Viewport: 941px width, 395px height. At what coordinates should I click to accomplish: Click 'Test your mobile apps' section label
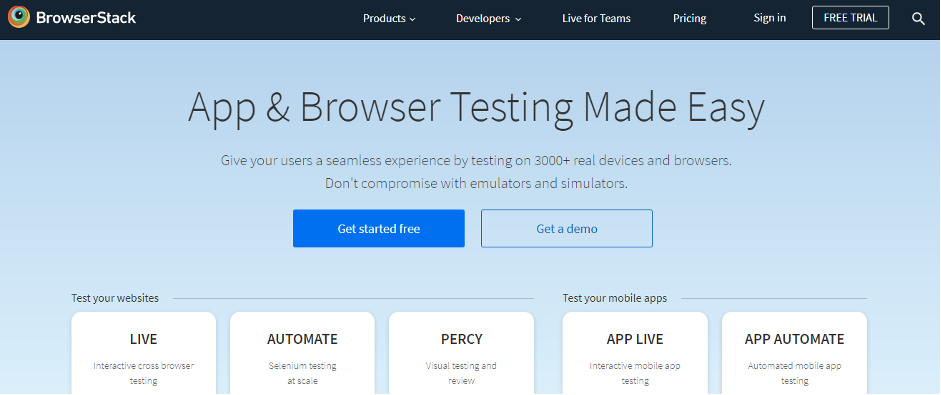[x=615, y=298]
